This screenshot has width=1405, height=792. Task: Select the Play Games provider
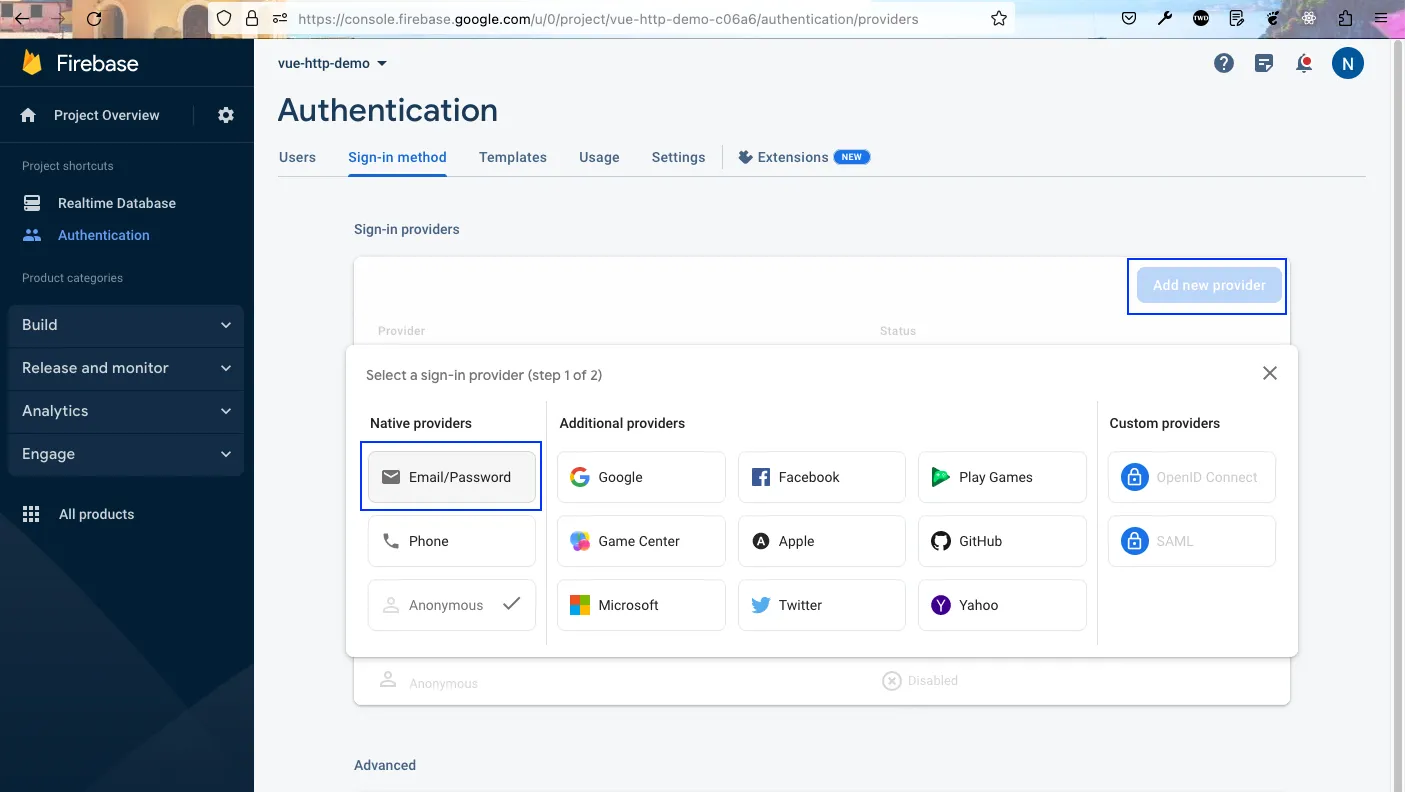pyautogui.click(x=1002, y=477)
